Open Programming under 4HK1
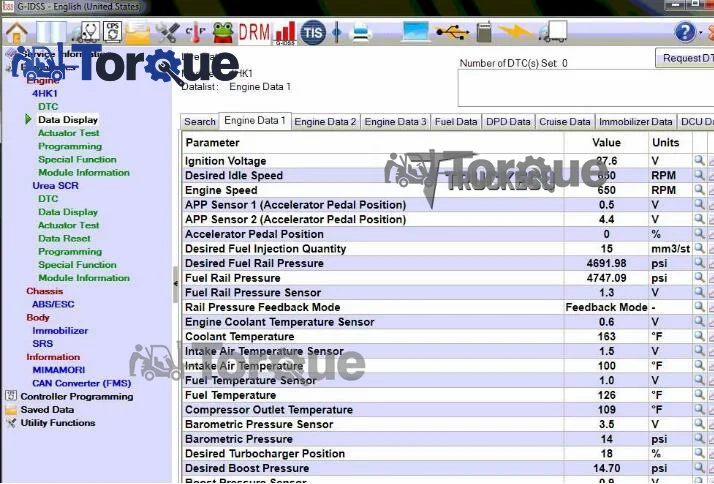Screen dimensions: 714x484 click(x=70, y=146)
